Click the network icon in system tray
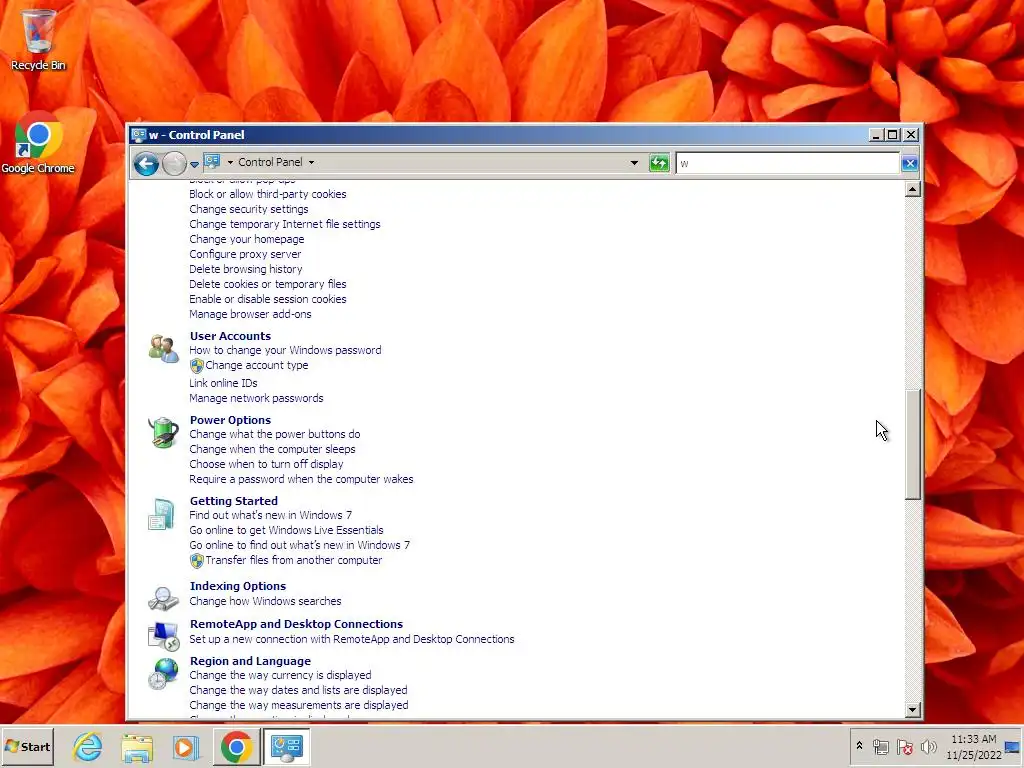1024x768 pixels. point(881,747)
